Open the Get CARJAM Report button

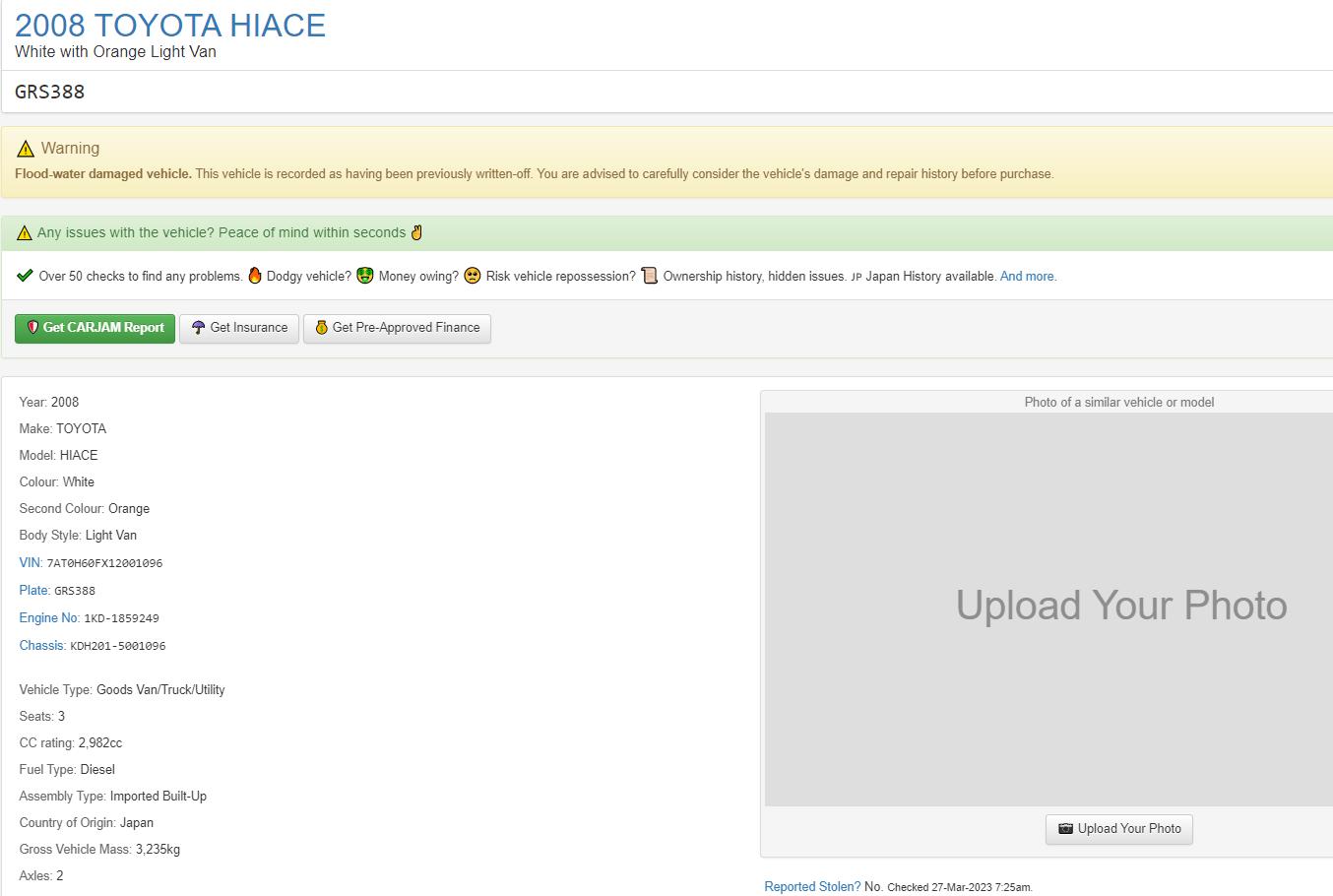(95, 328)
